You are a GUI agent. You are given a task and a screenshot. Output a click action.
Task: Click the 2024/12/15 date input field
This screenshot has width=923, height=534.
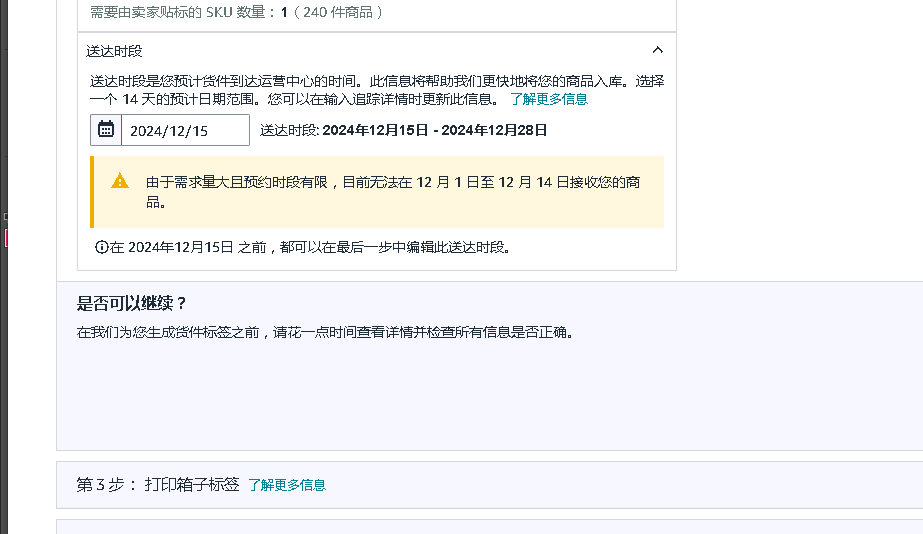click(185, 130)
